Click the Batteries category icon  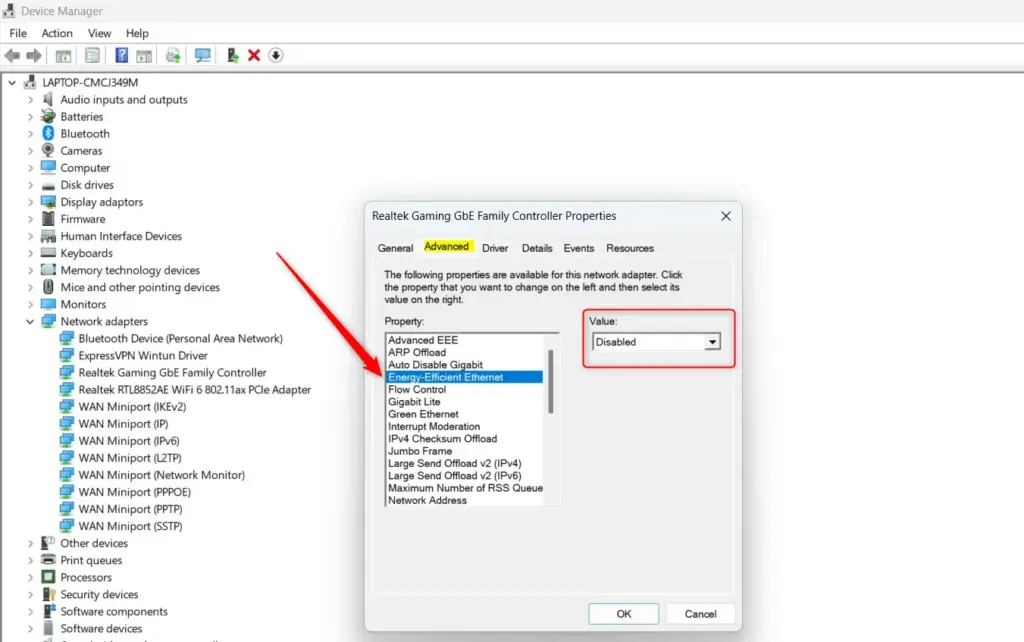point(48,116)
